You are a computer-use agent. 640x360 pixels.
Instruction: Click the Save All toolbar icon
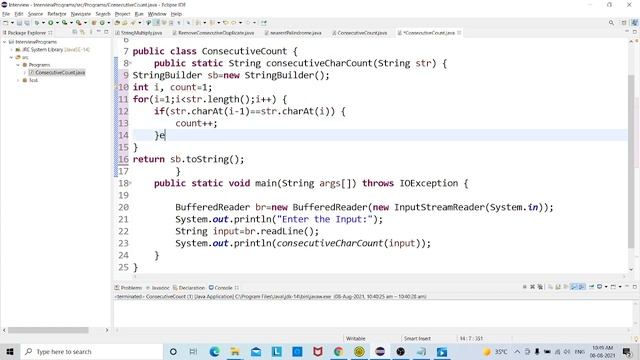coord(27,23)
